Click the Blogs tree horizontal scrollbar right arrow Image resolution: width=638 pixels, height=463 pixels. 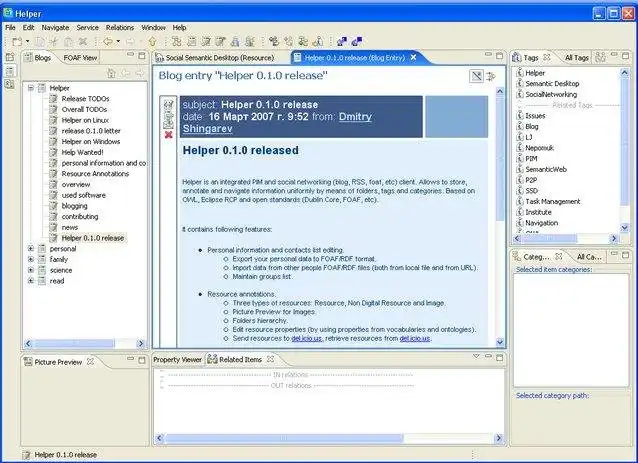coord(141,343)
